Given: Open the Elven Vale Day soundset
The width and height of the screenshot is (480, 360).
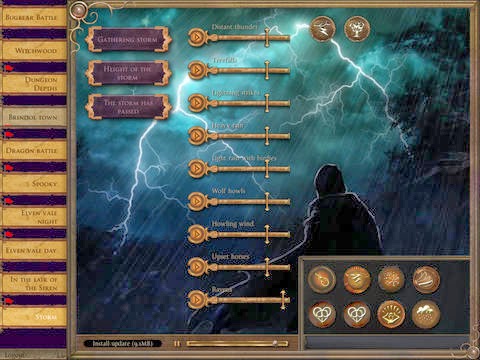Looking at the screenshot, I should tap(33, 250).
